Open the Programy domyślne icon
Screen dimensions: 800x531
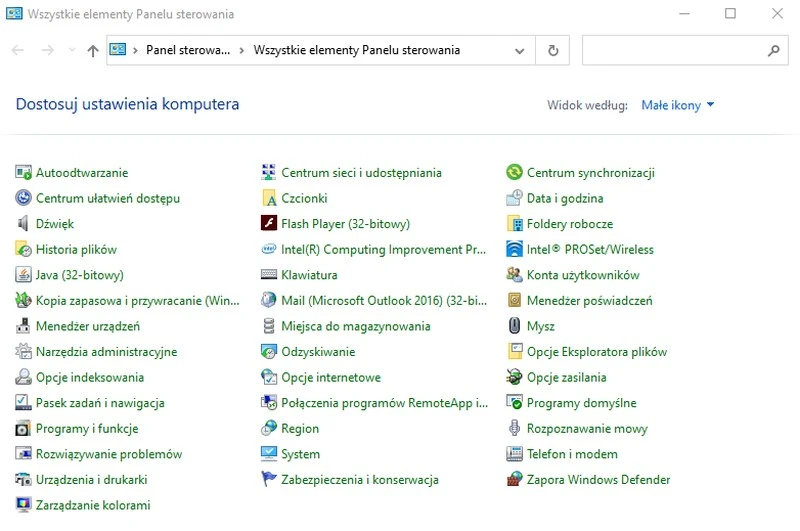[514, 402]
